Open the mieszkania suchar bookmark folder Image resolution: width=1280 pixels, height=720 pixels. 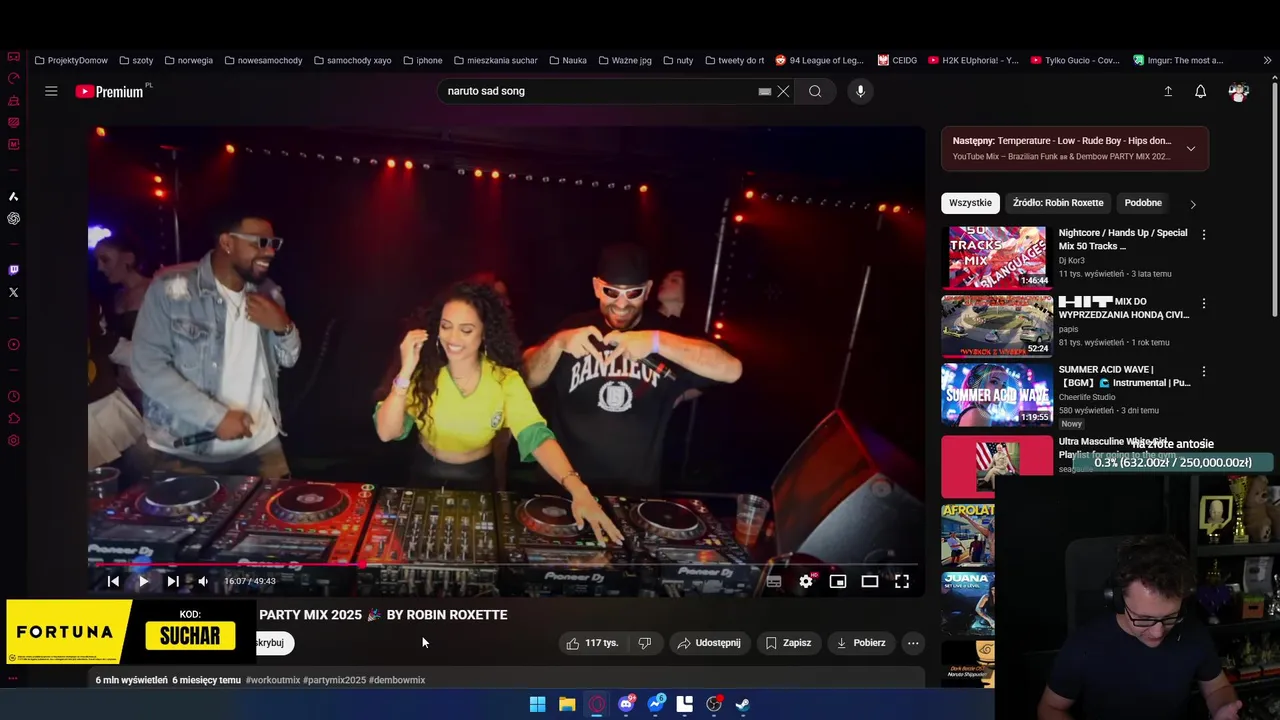(x=495, y=60)
